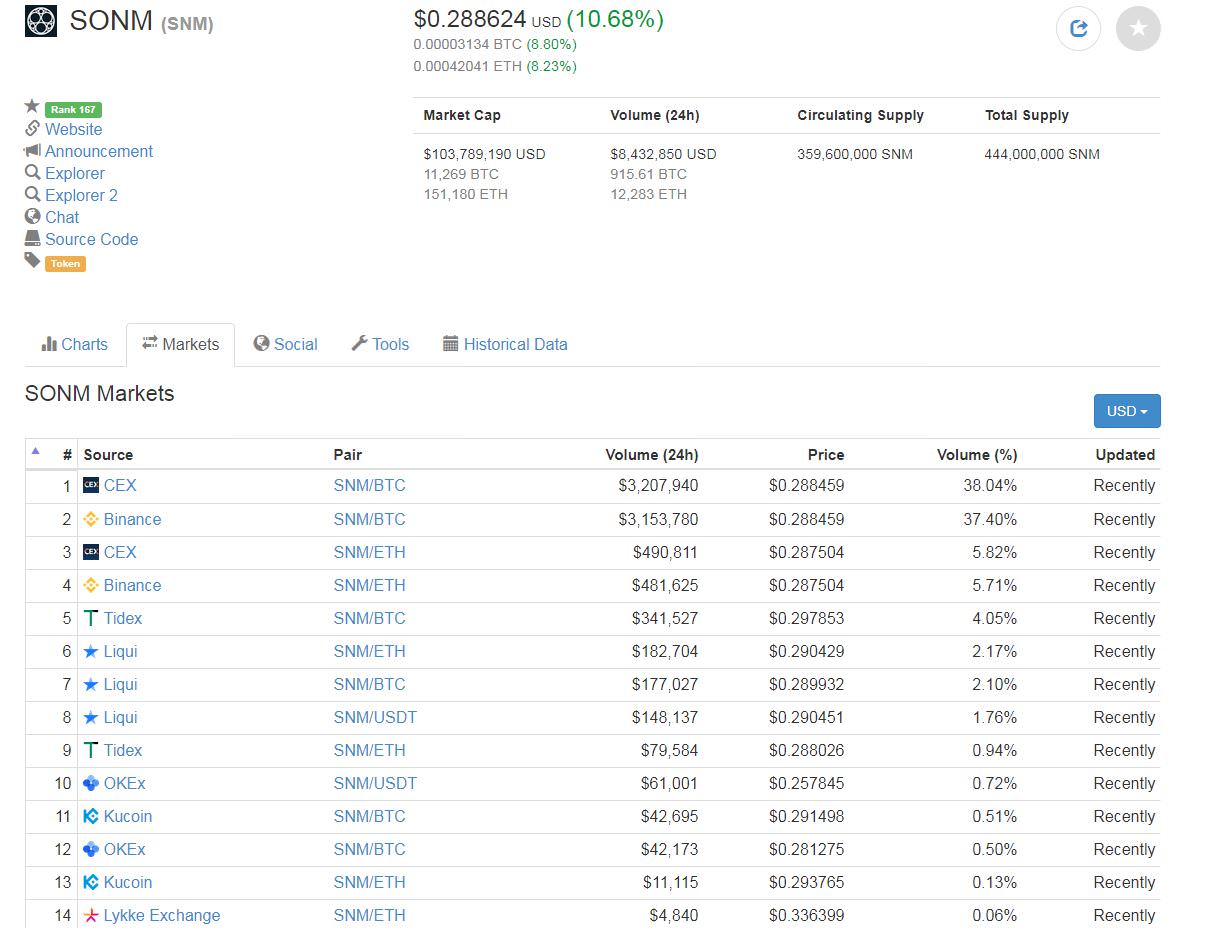Sort by Source column header
The image size is (1212, 928).
[108, 454]
